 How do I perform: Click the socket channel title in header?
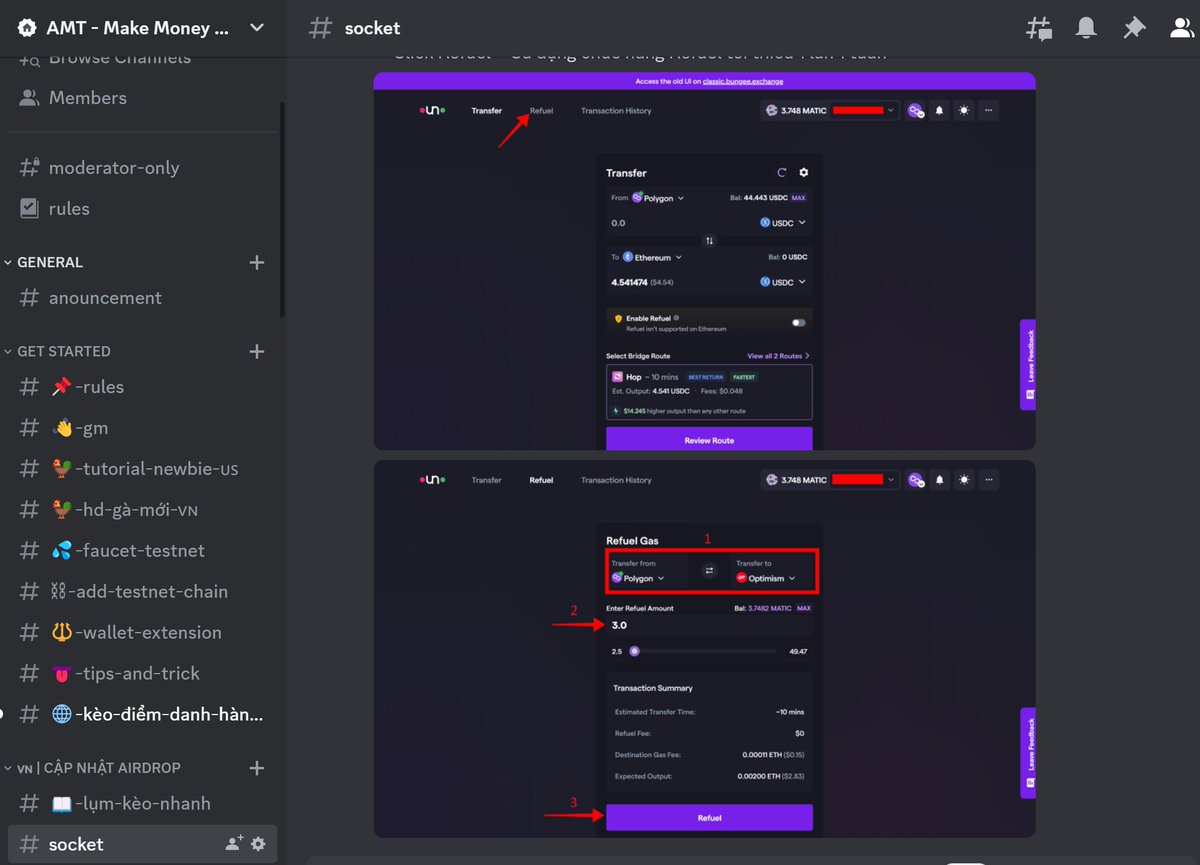pos(372,28)
